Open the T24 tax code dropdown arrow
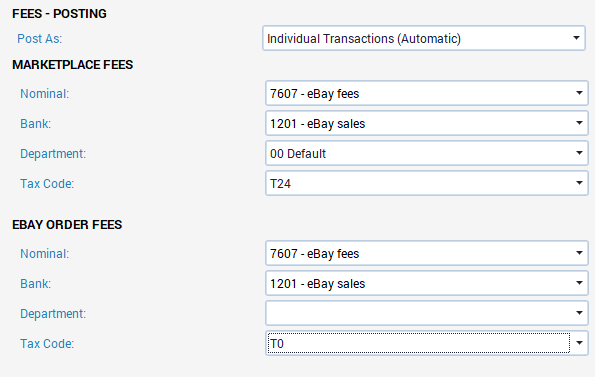This screenshot has height=377, width=595. (x=579, y=183)
